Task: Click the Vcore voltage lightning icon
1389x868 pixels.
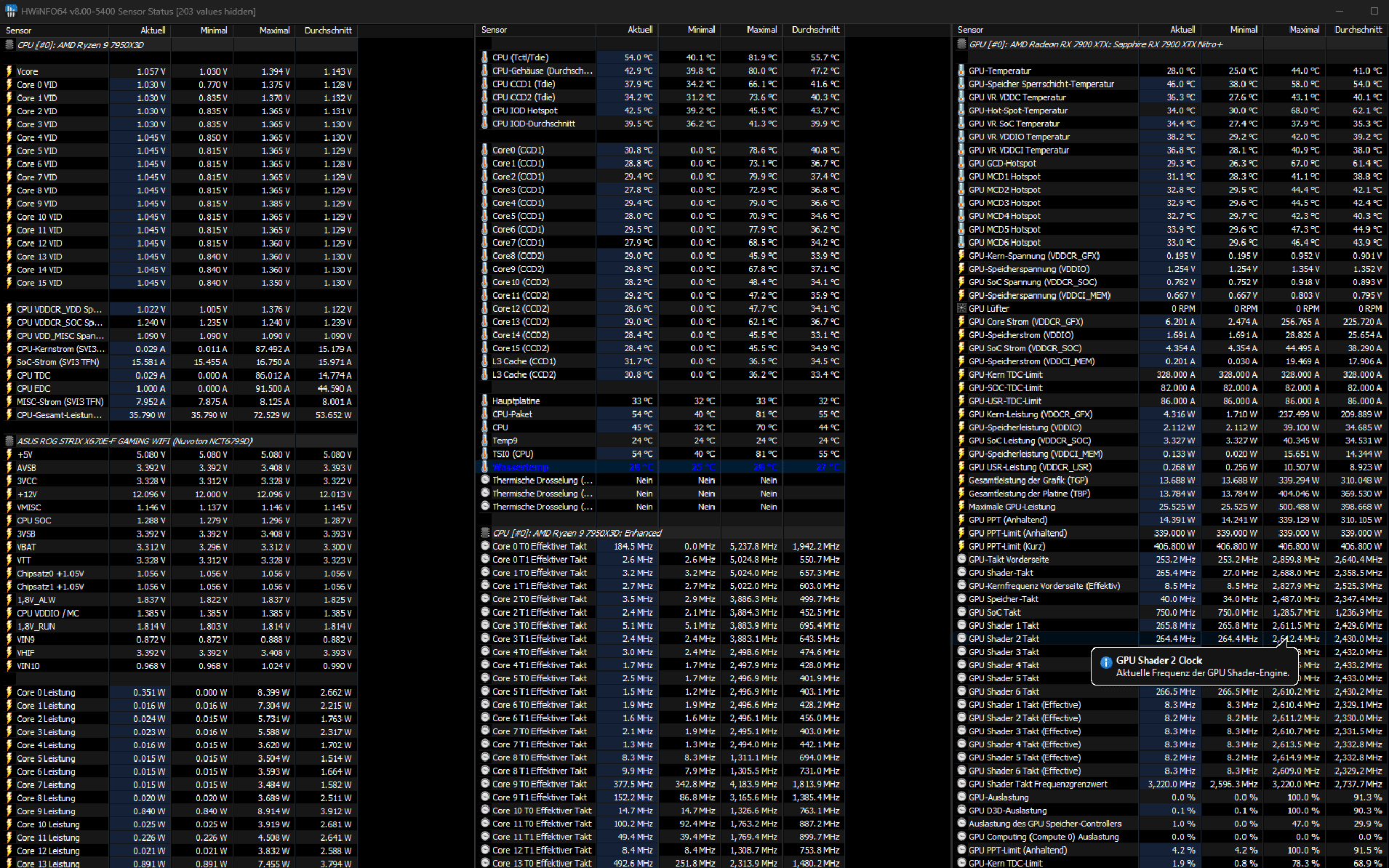Action: click(x=9, y=71)
